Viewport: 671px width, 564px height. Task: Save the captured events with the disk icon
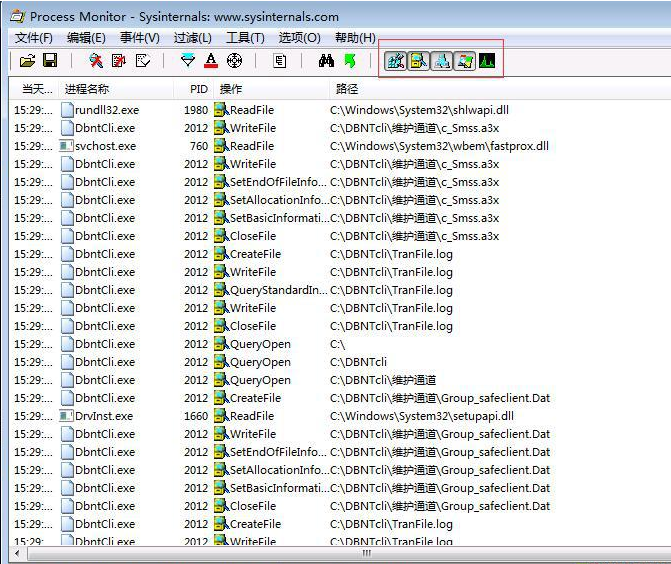(50, 61)
